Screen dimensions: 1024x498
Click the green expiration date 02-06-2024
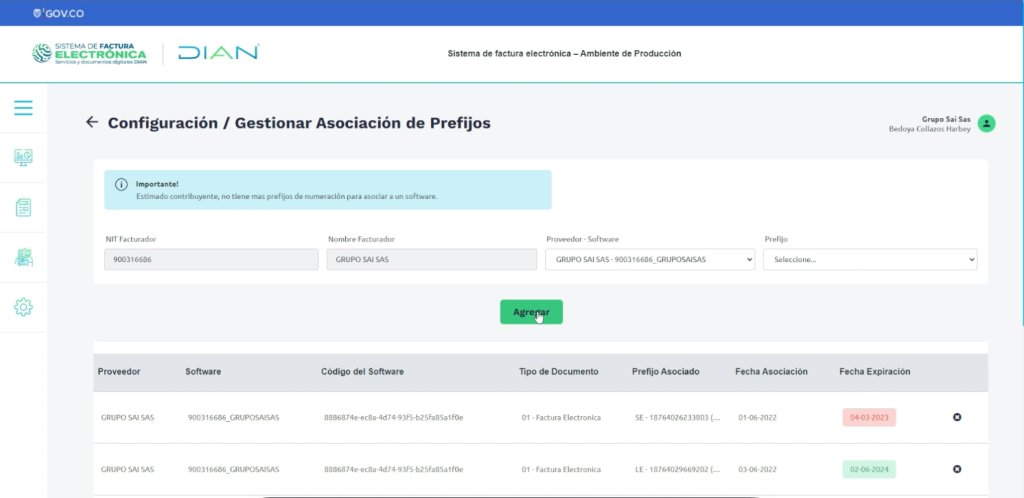click(x=869, y=469)
